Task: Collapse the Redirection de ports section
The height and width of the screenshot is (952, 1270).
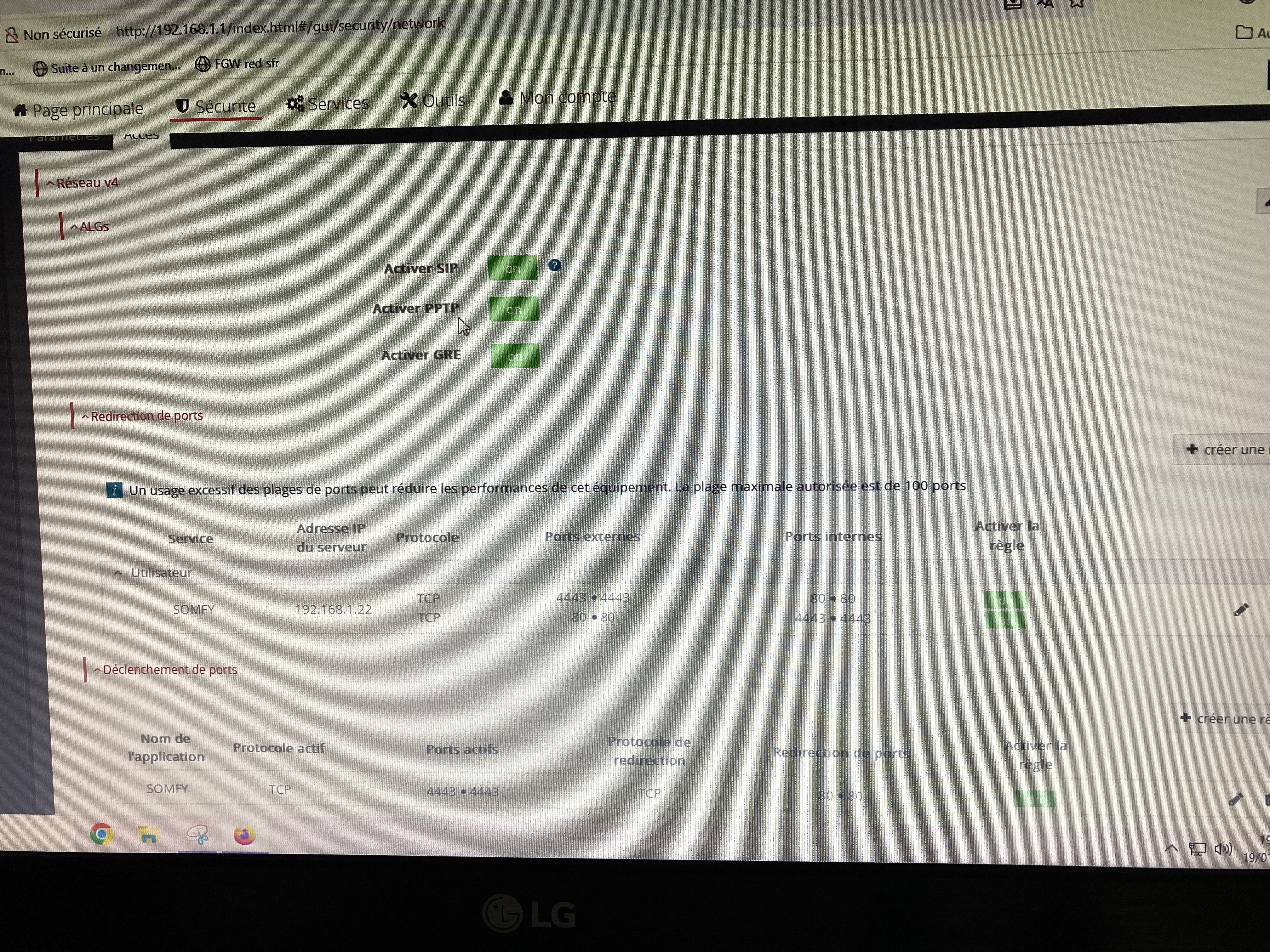Action: pyautogui.click(x=142, y=416)
